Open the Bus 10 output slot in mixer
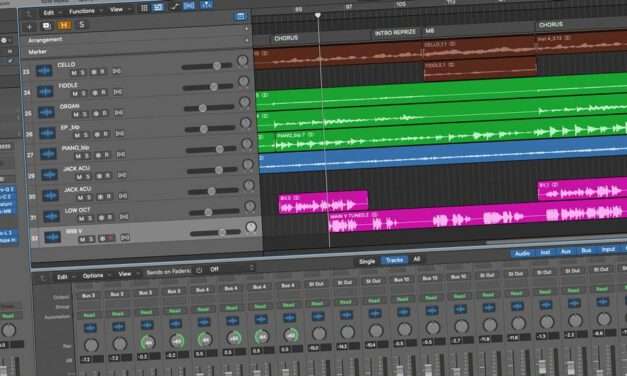 [401, 280]
